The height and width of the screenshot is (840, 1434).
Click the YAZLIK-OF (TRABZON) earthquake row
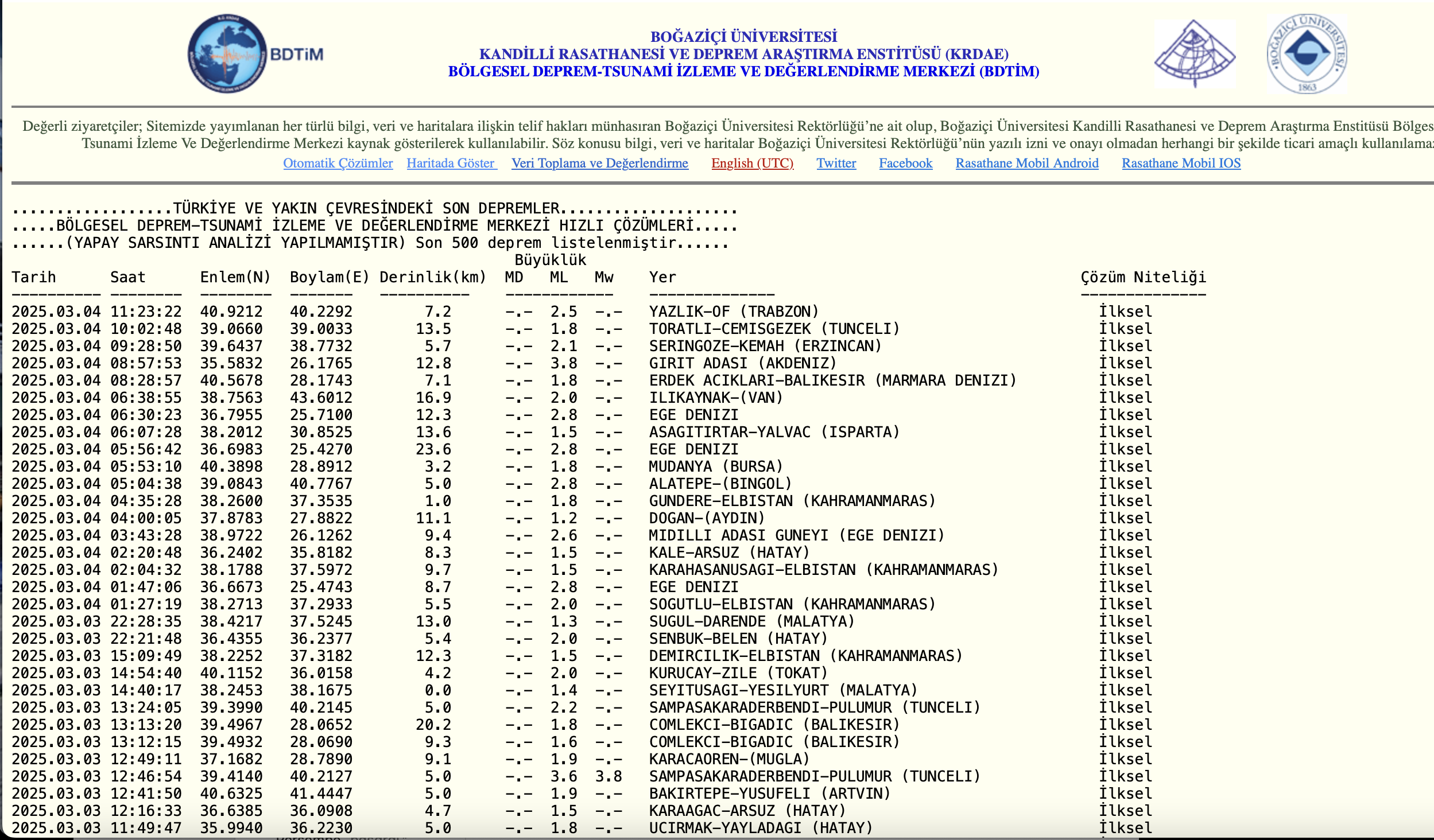733,312
